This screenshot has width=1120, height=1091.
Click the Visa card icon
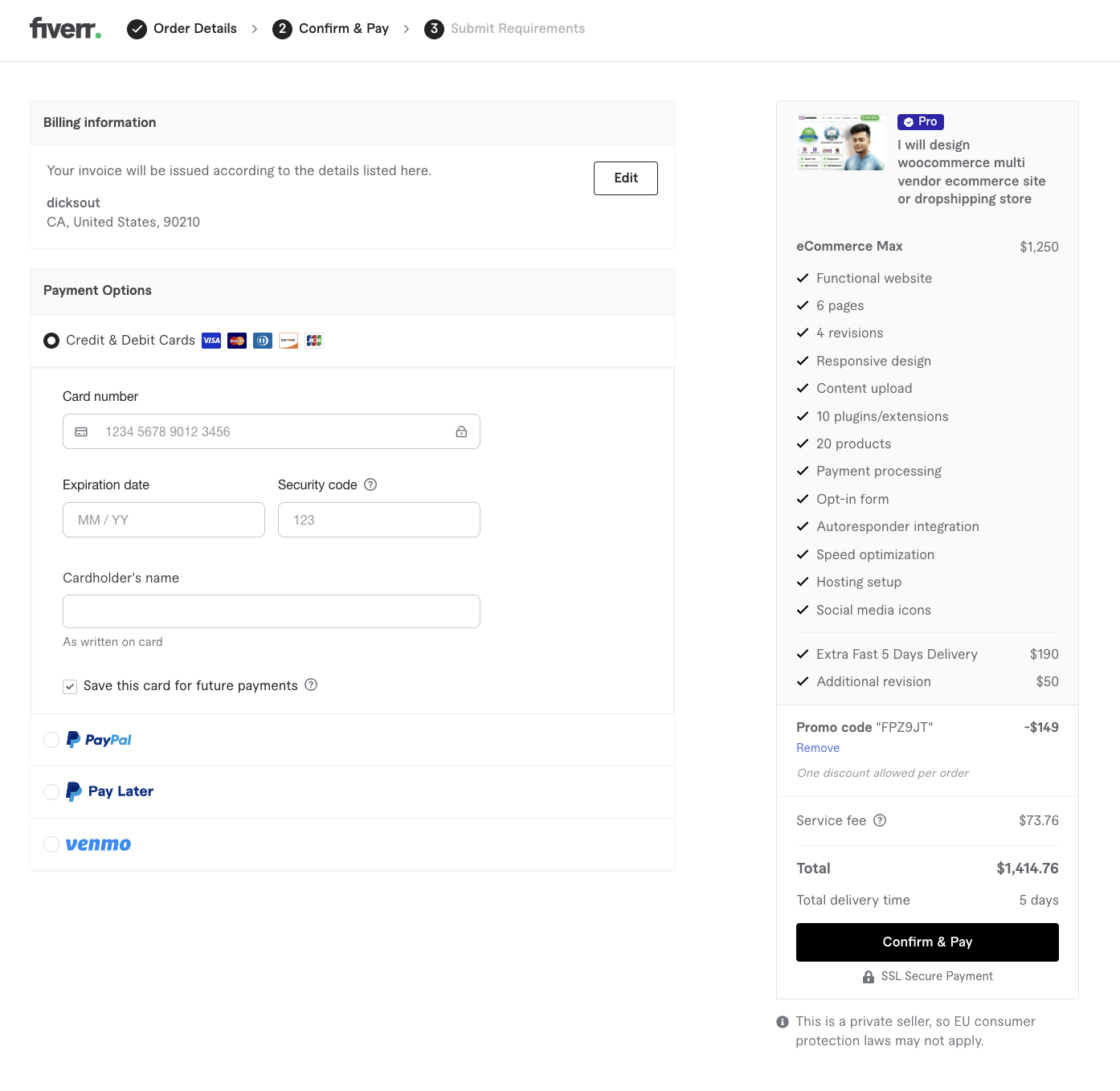coord(211,341)
